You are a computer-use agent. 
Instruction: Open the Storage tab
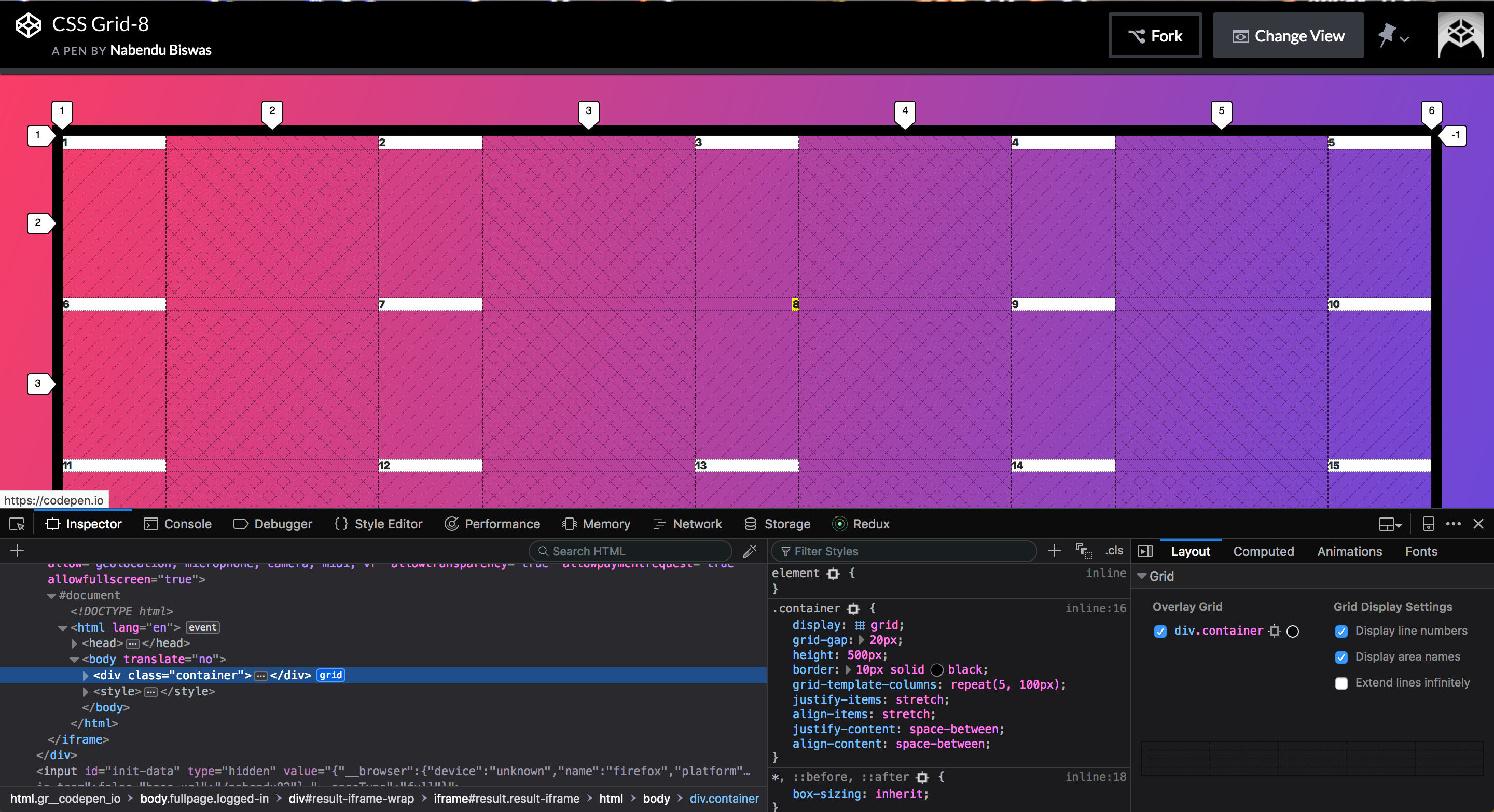(x=777, y=524)
